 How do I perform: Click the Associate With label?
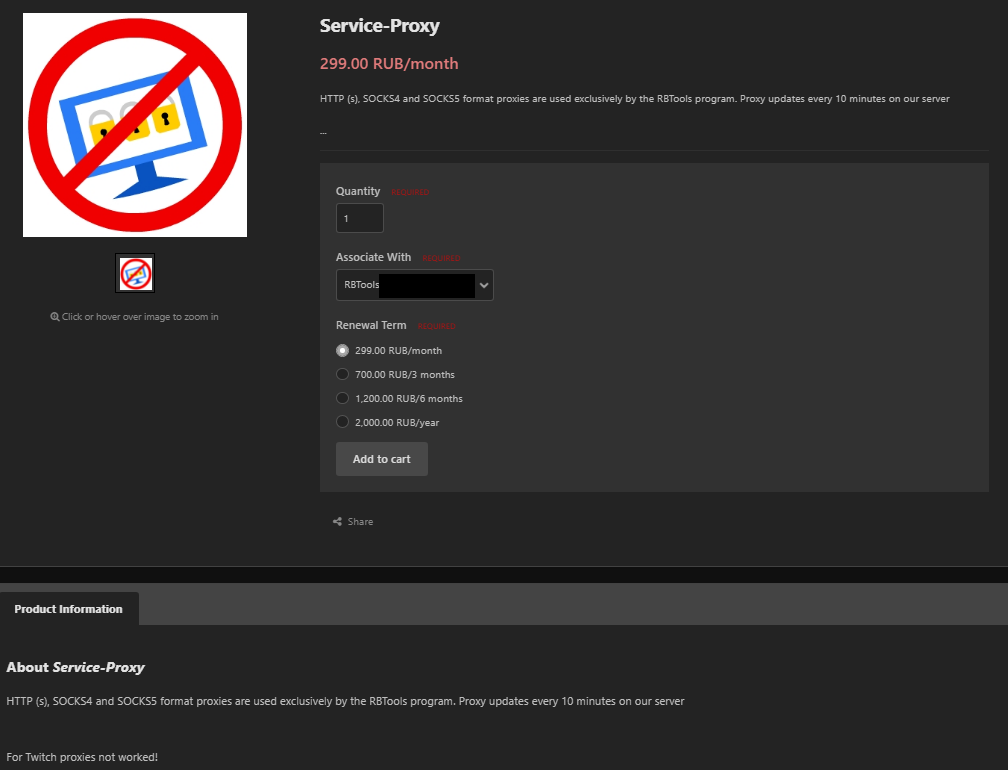pos(373,257)
